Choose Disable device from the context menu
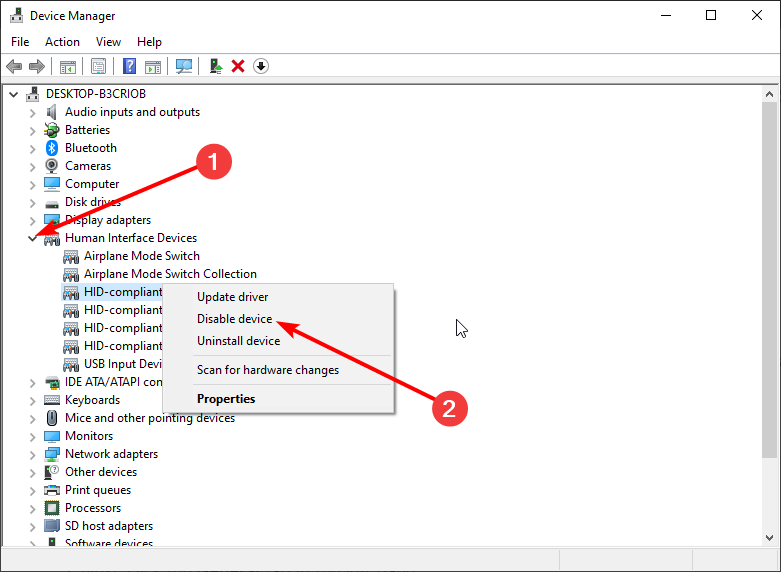This screenshot has height=572, width=781. [278, 319]
